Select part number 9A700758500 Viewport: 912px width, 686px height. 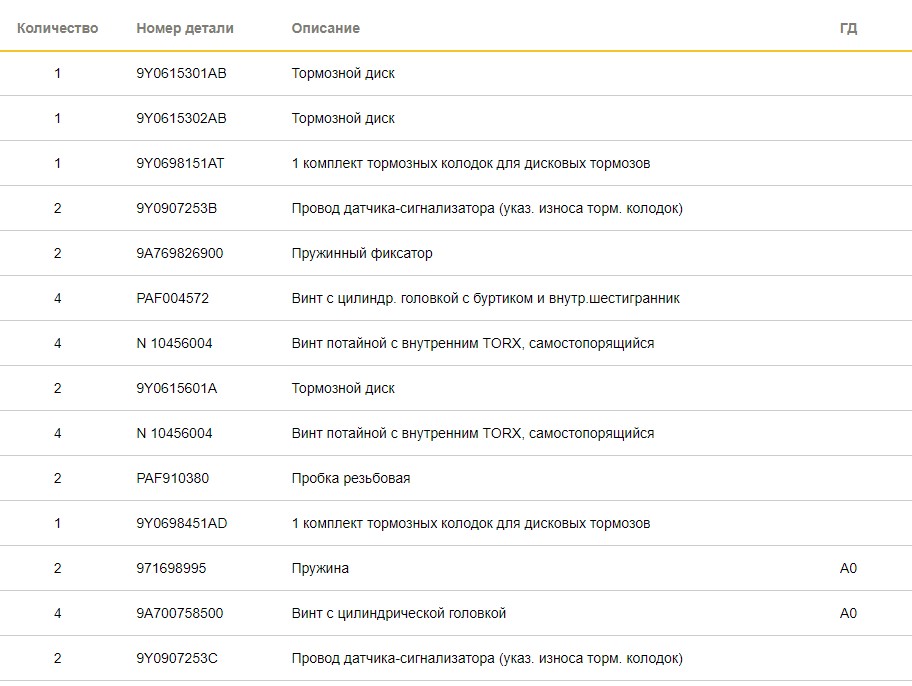pyautogui.click(x=180, y=613)
